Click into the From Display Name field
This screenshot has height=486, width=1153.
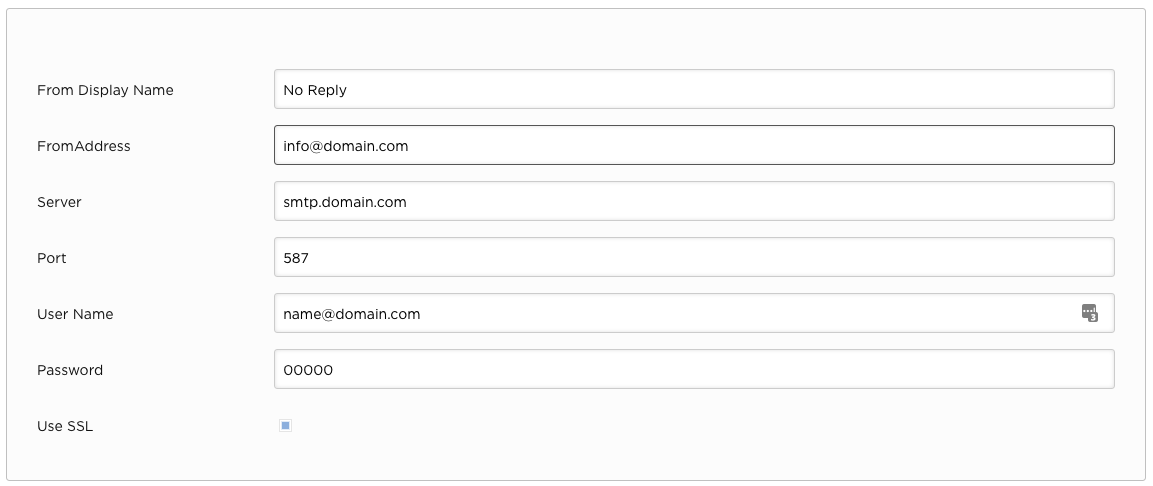694,89
